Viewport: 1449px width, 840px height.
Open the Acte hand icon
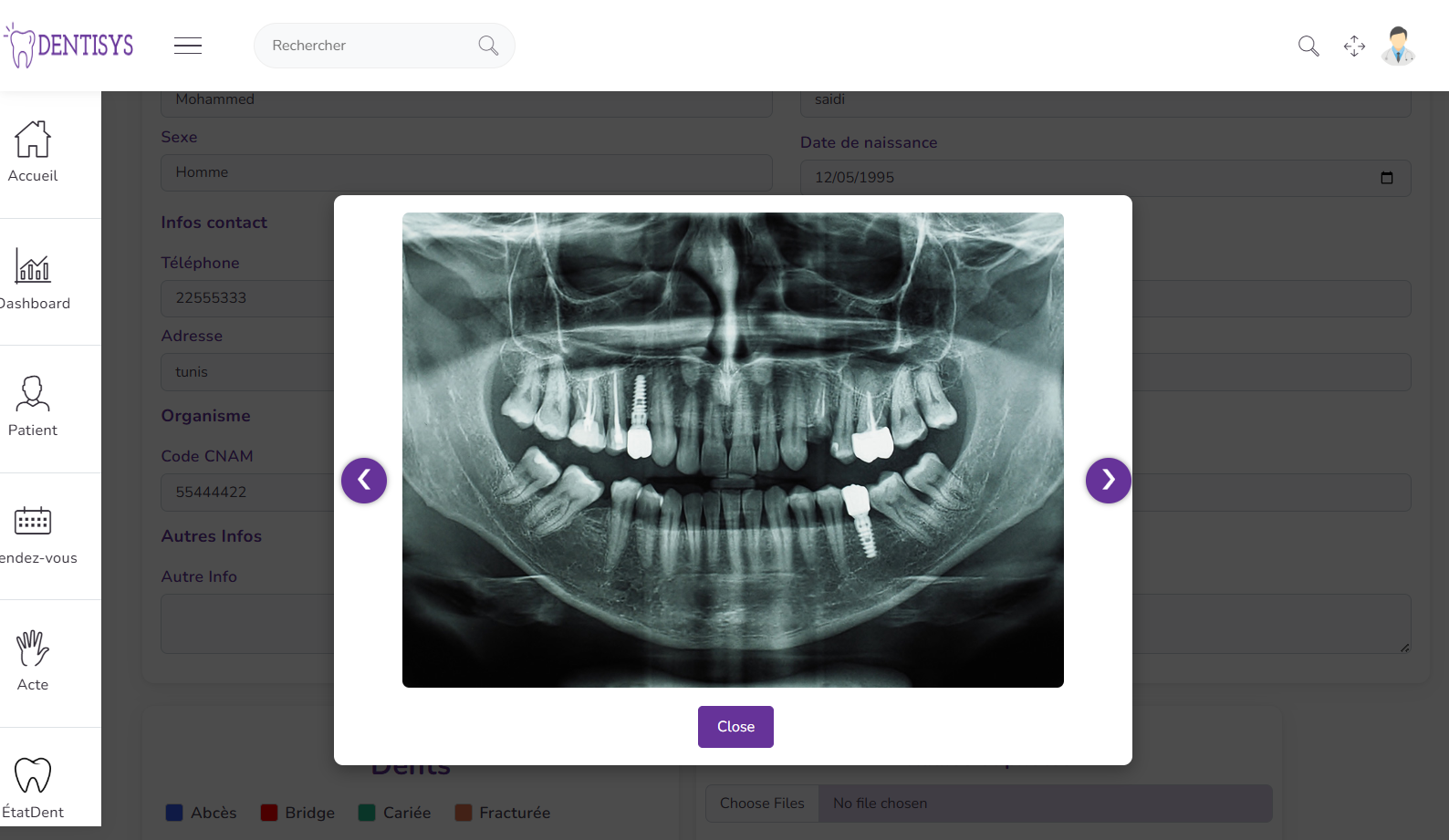(x=33, y=648)
